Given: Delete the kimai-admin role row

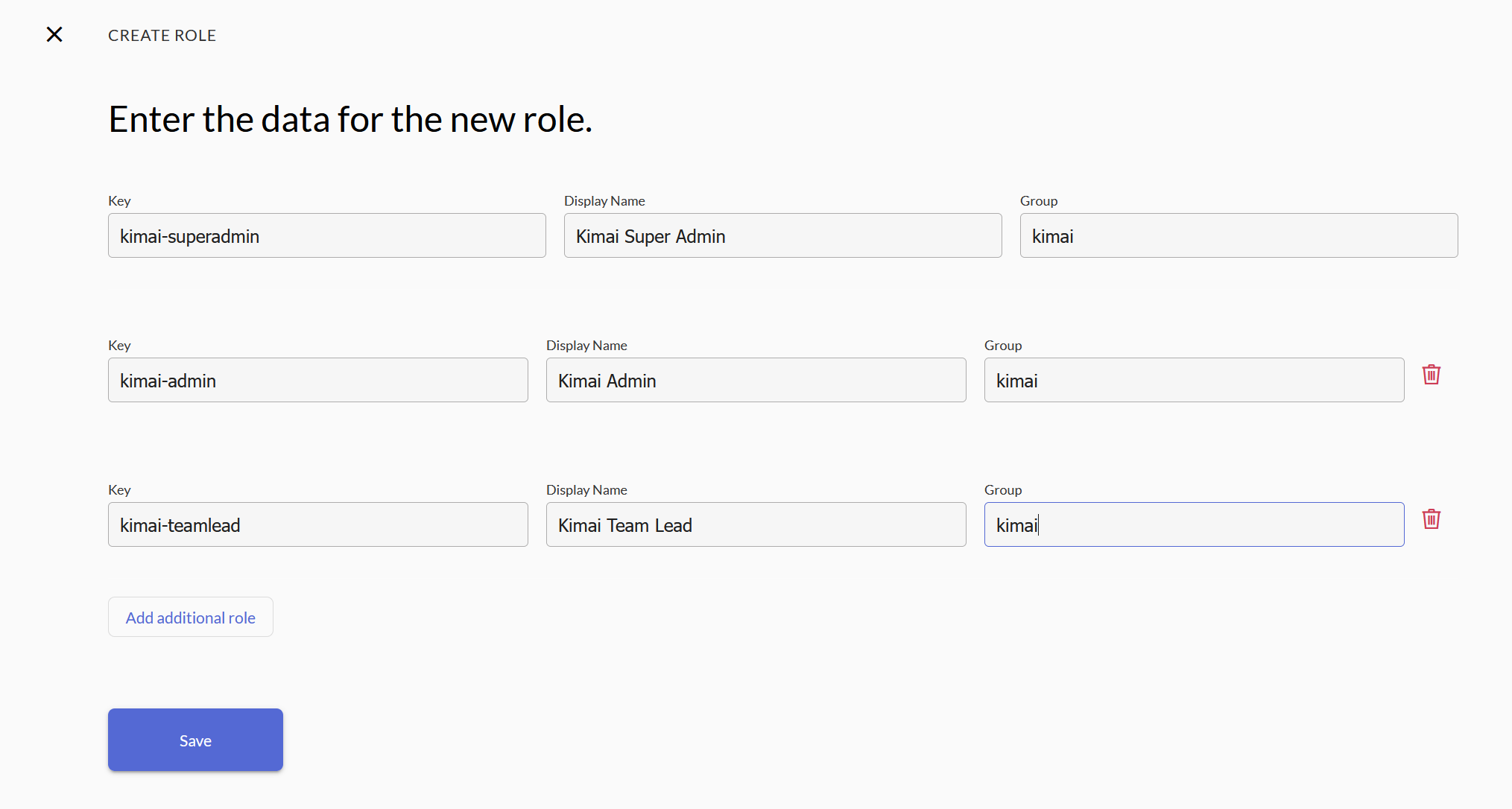Looking at the screenshot, I should [x=1431, y=375].
